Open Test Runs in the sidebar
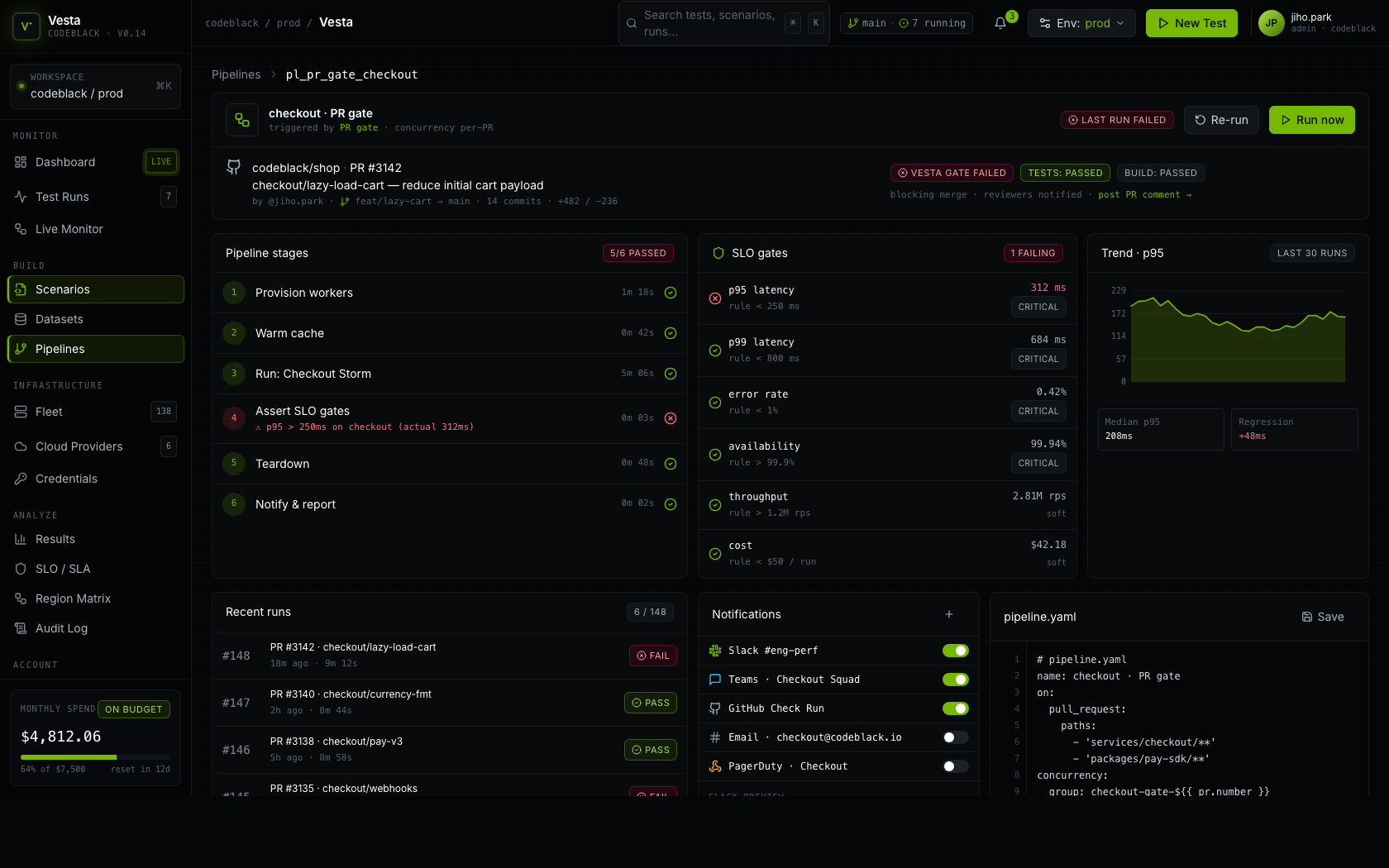The image size is (1389, 868). click(x=62, y=197)
